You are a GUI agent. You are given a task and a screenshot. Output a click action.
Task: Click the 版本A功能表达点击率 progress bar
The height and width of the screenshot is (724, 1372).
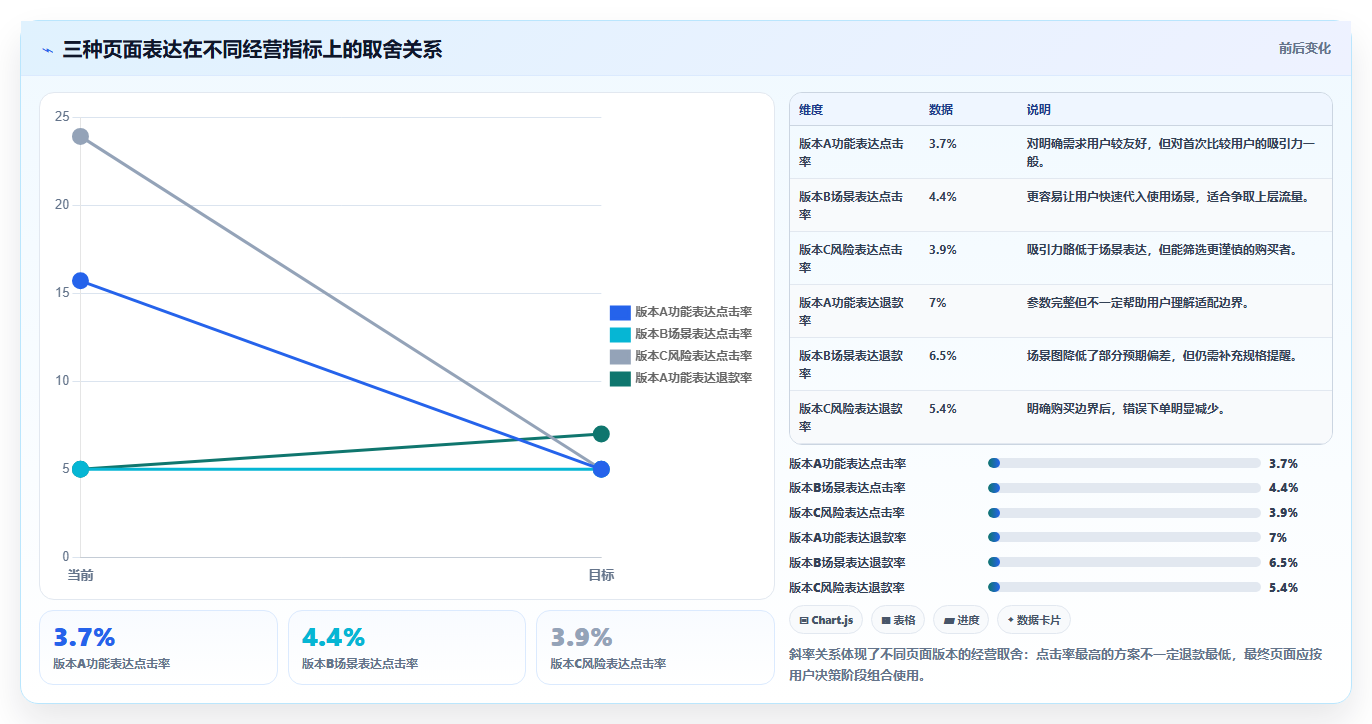(1124, 463)
